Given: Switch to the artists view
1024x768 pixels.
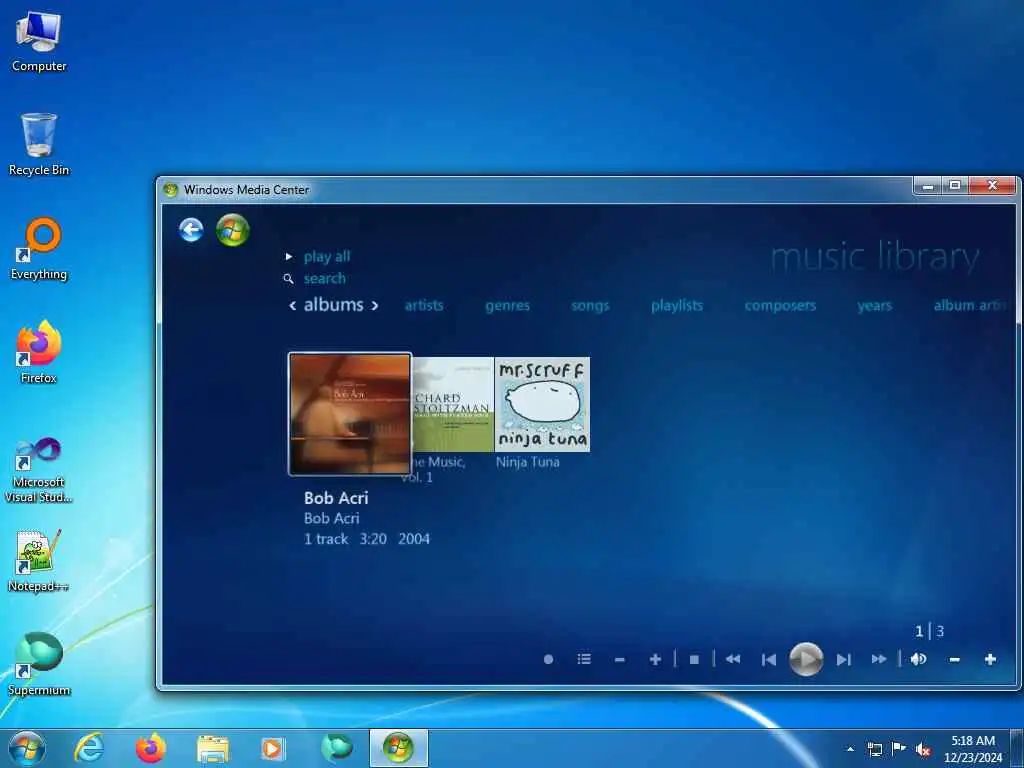Looking at the screenshot, I should (424, 306).
